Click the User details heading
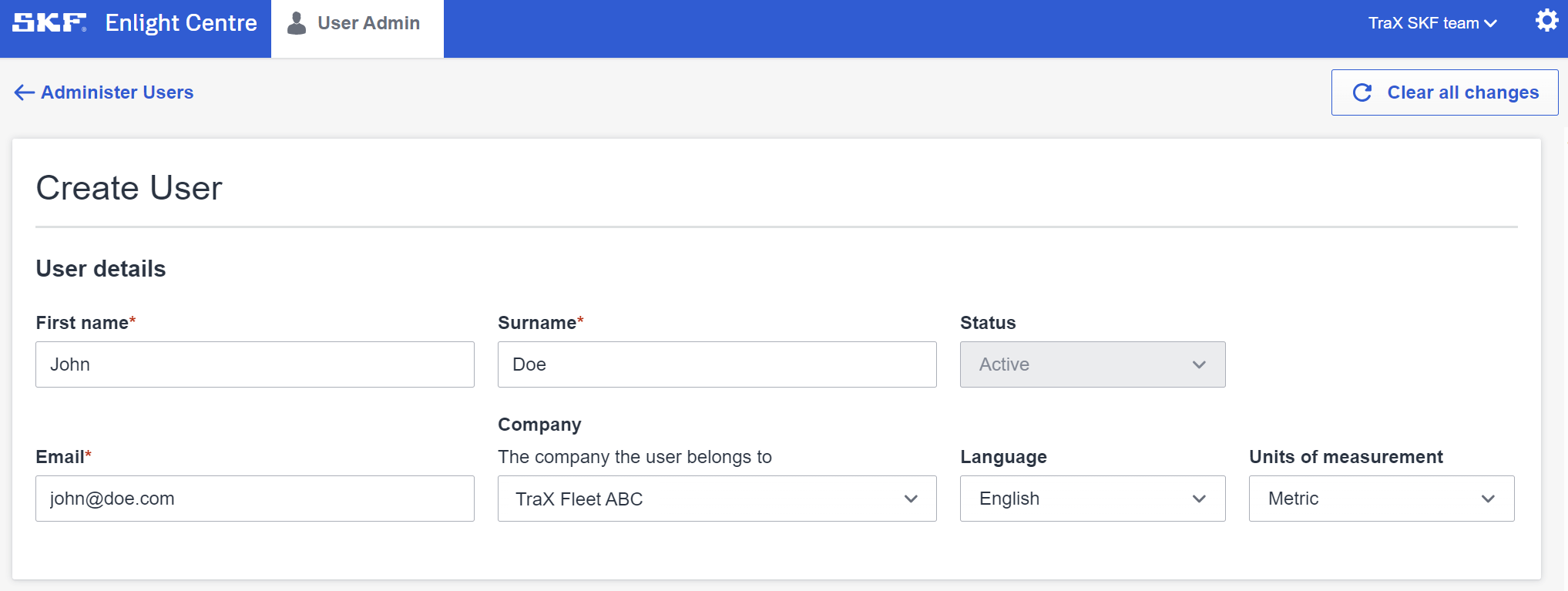The height and width of the screenshot is (591, 1568). pos(101,269)
